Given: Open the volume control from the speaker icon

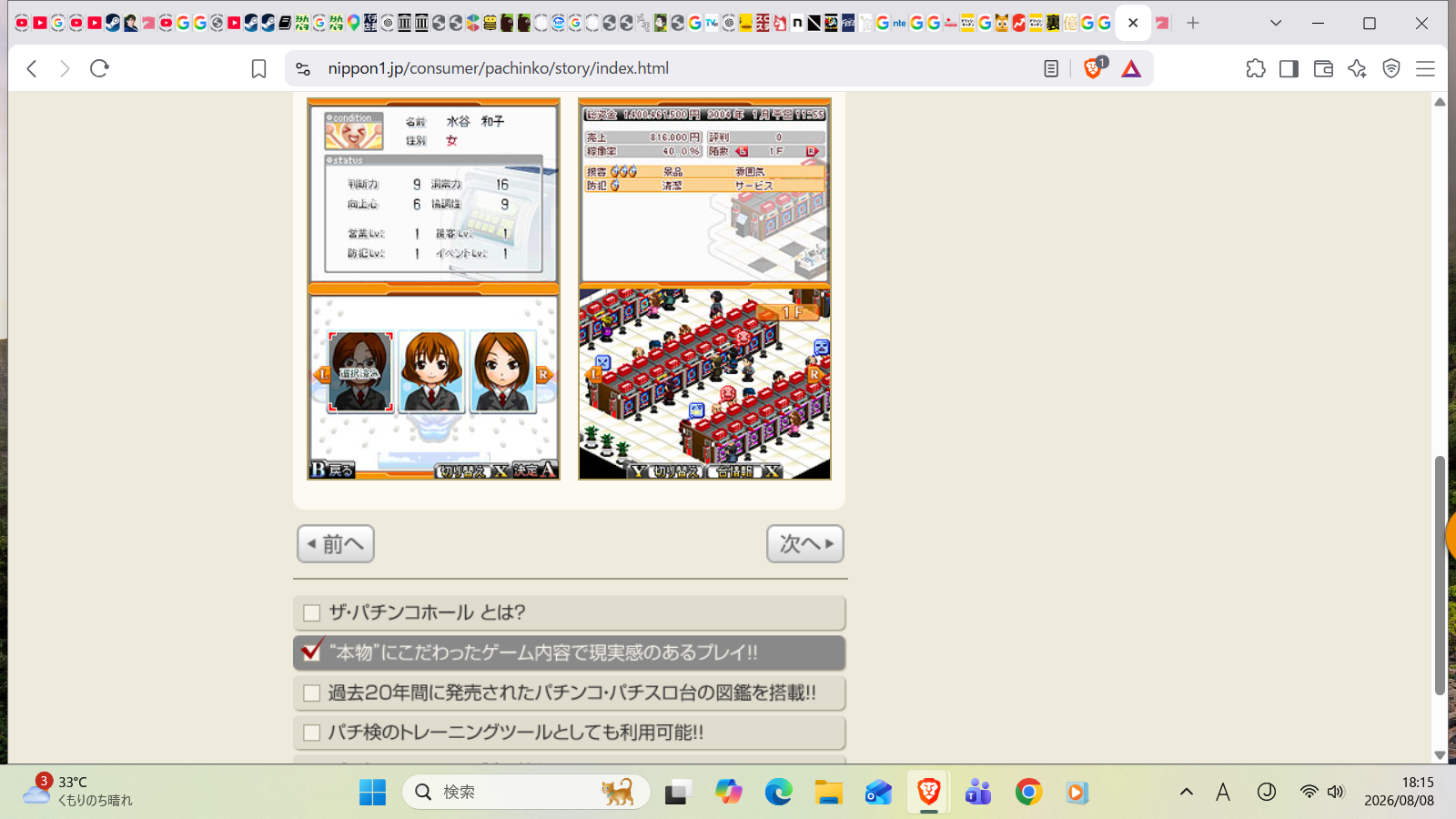Looking at the screenshot, I should pyautogui.click(x=1335, y=792).
